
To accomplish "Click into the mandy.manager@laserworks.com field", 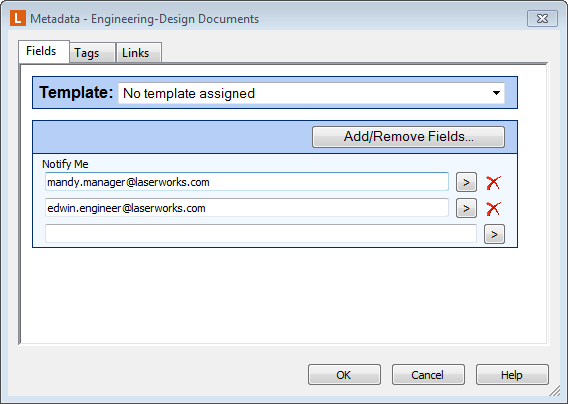I will point(247,182).
